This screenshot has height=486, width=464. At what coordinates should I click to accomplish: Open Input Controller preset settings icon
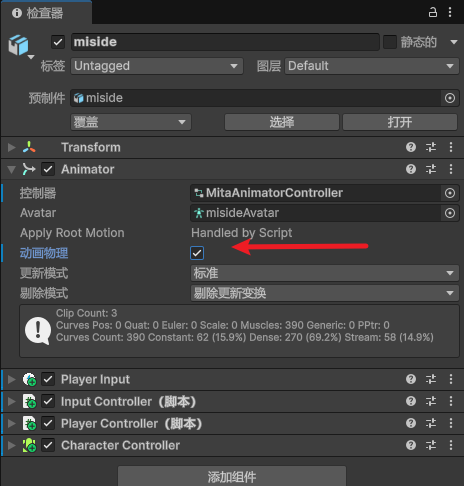tap(431, 401)
